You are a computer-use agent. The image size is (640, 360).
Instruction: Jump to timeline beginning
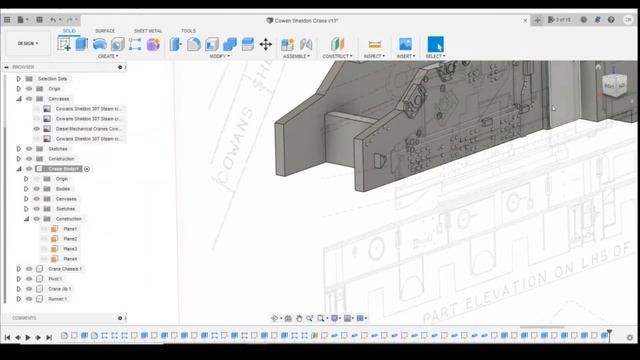click(x=7, y=337)
